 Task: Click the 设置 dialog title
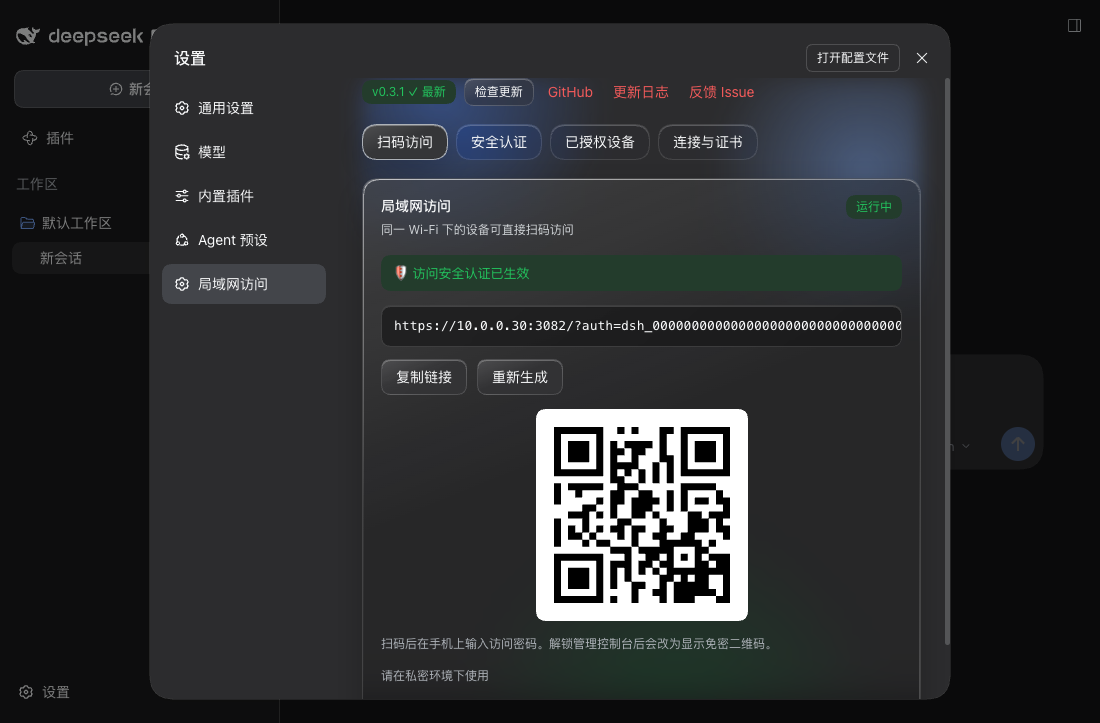tap(190, 58)
